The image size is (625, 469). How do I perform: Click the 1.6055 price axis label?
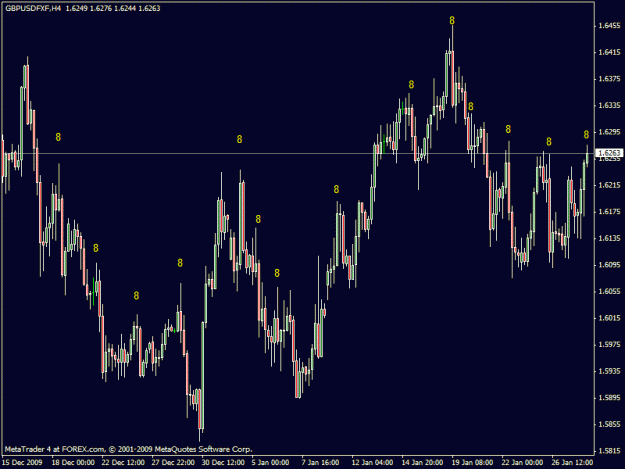(609, 291)
